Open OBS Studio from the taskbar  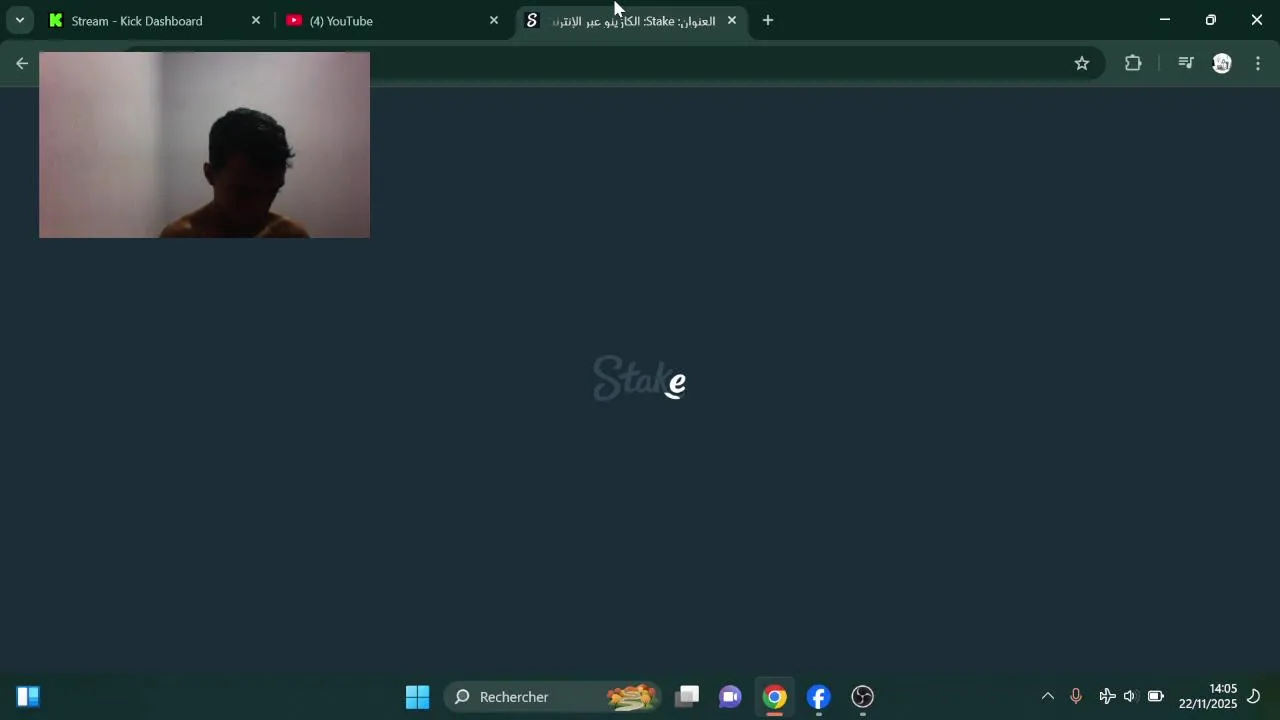pyautogui.click(x=862, y=696)
